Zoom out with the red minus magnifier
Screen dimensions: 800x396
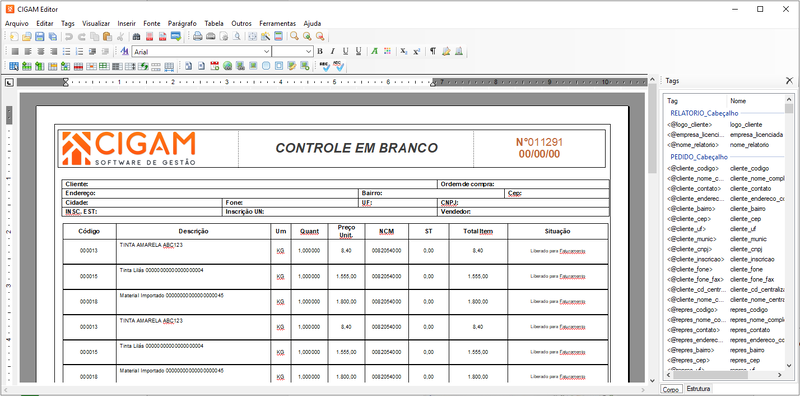coord(320,36)
